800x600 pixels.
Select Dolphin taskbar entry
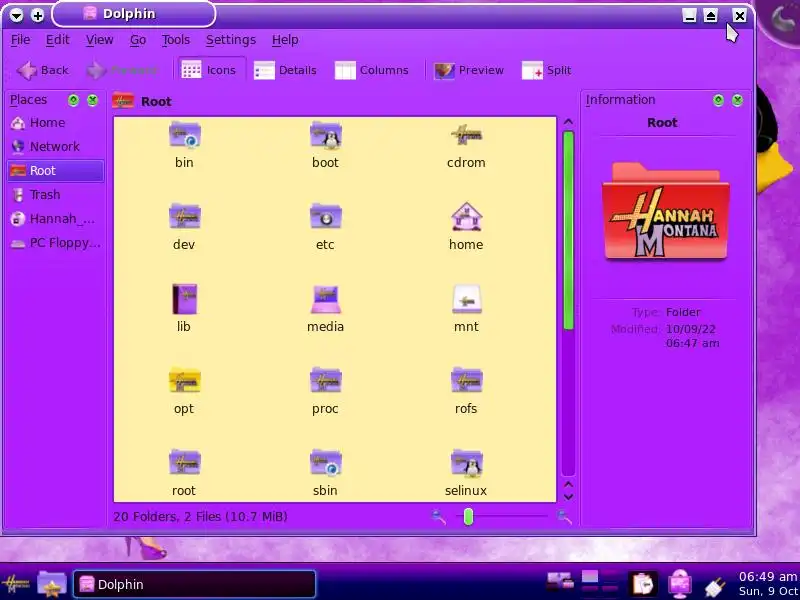(194, 584)
